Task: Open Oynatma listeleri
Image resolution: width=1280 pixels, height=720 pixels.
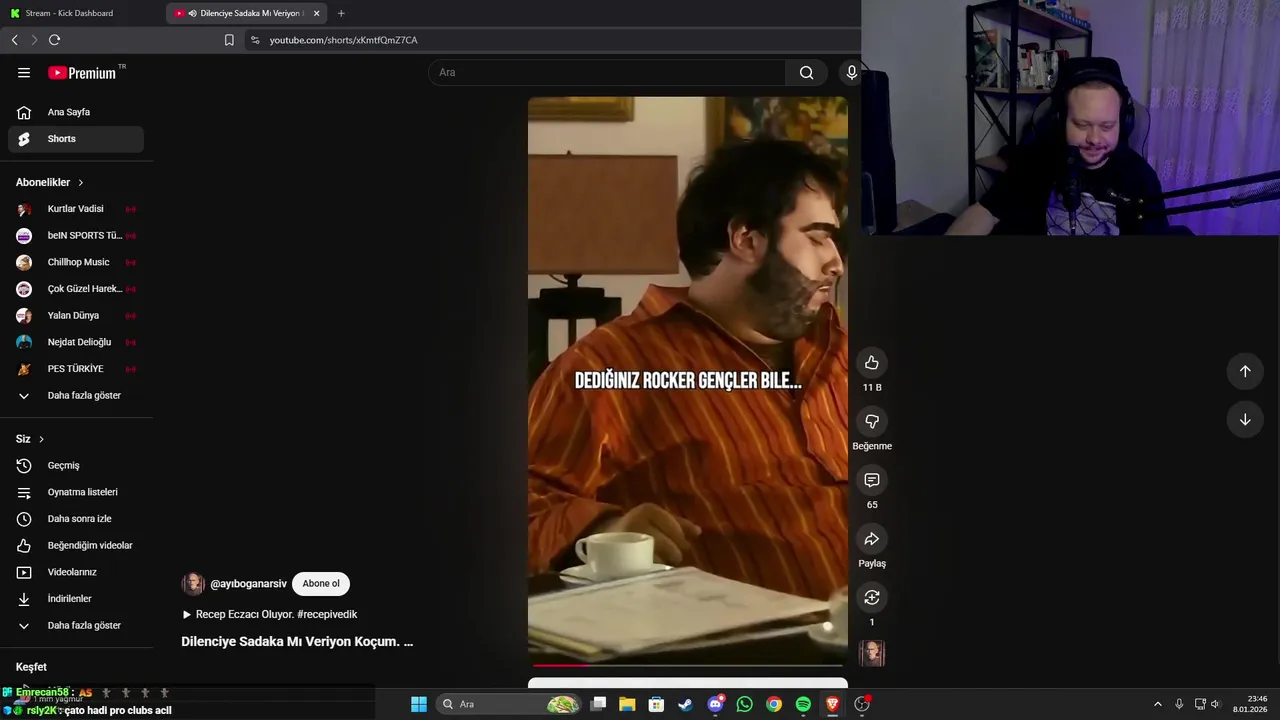Action: click(76, 492)
